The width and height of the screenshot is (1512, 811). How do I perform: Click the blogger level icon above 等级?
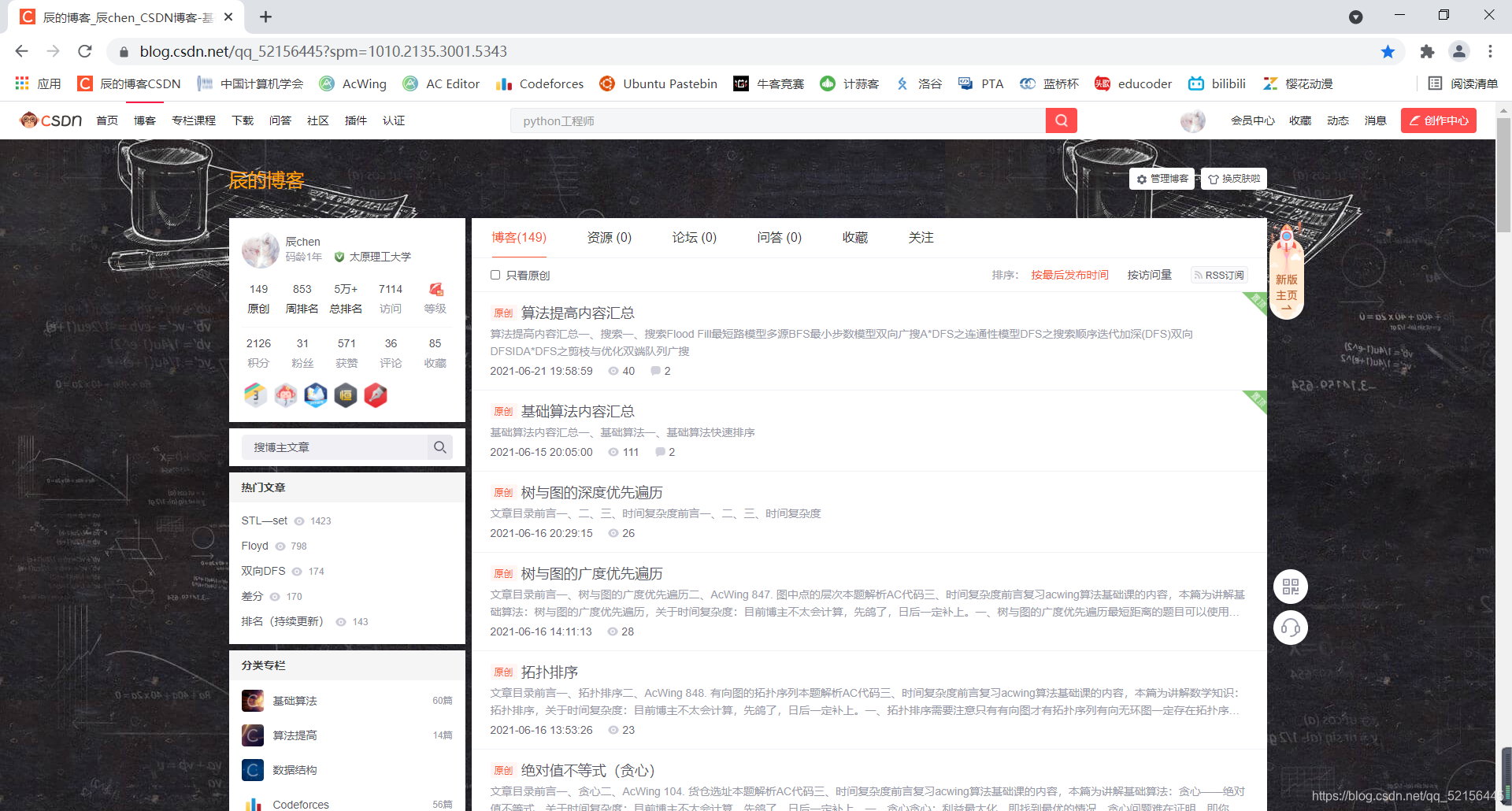tap(435, 289)
